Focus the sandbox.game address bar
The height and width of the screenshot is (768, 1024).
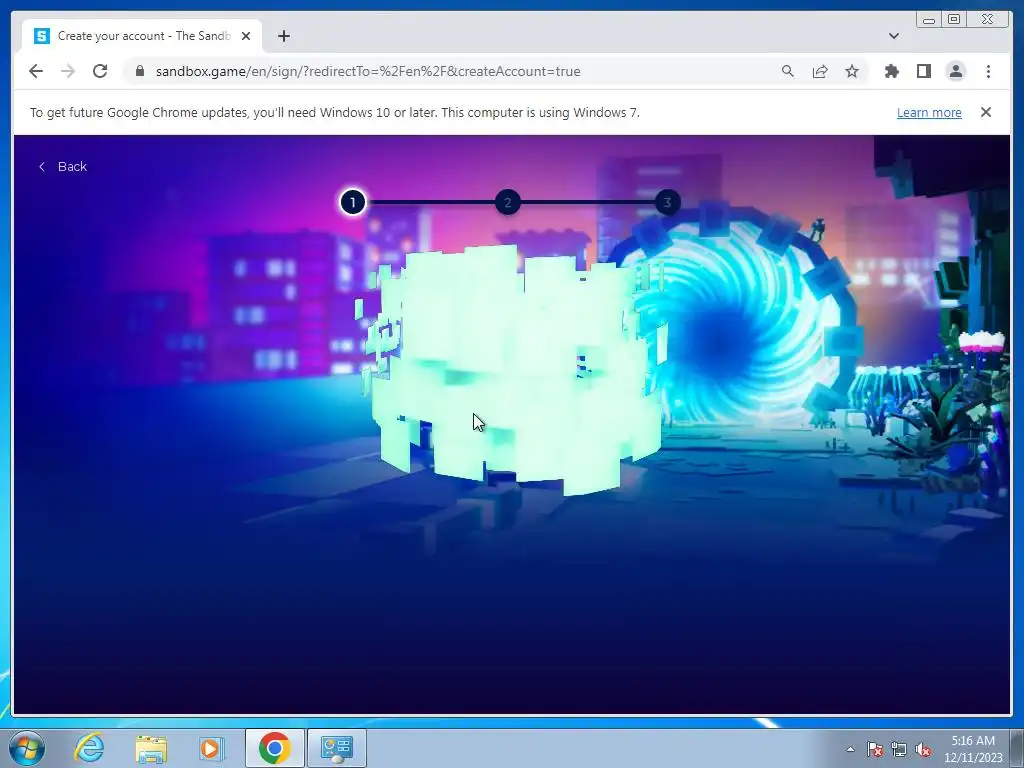coord(368,71)
